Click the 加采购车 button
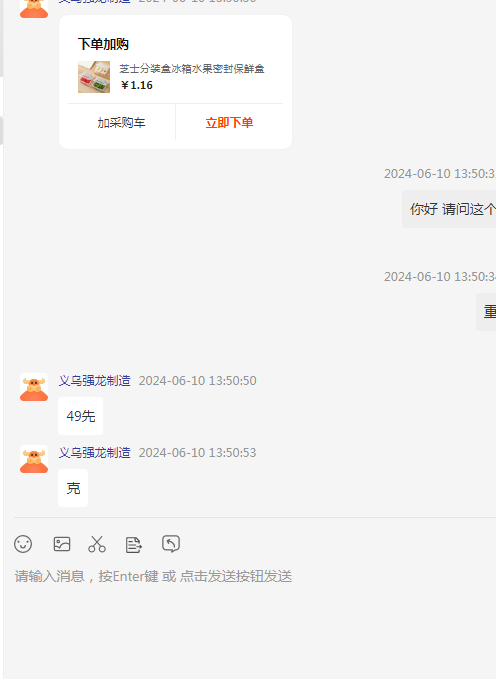 (x=121, y=123)
